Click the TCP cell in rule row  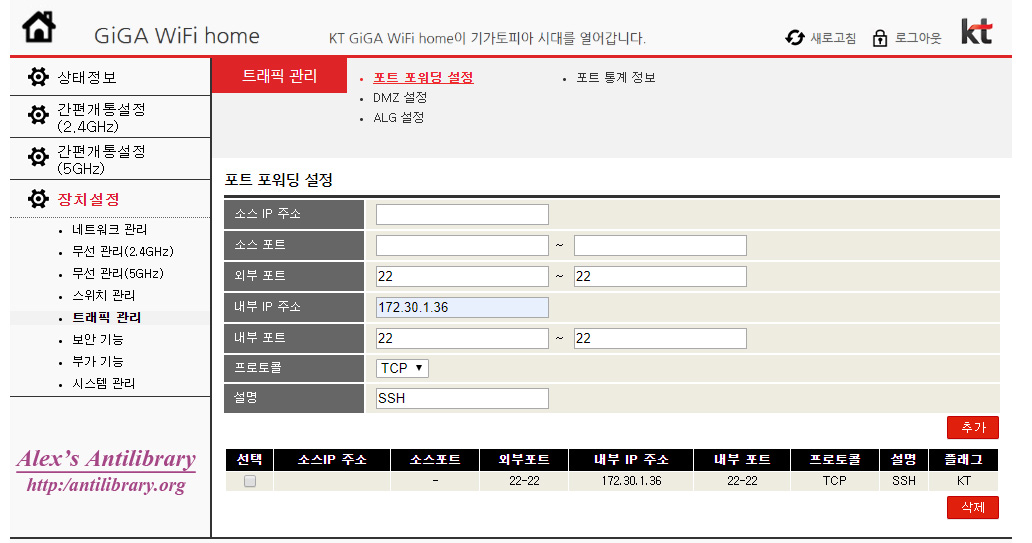pyautogui.click(x=835, y=481)
